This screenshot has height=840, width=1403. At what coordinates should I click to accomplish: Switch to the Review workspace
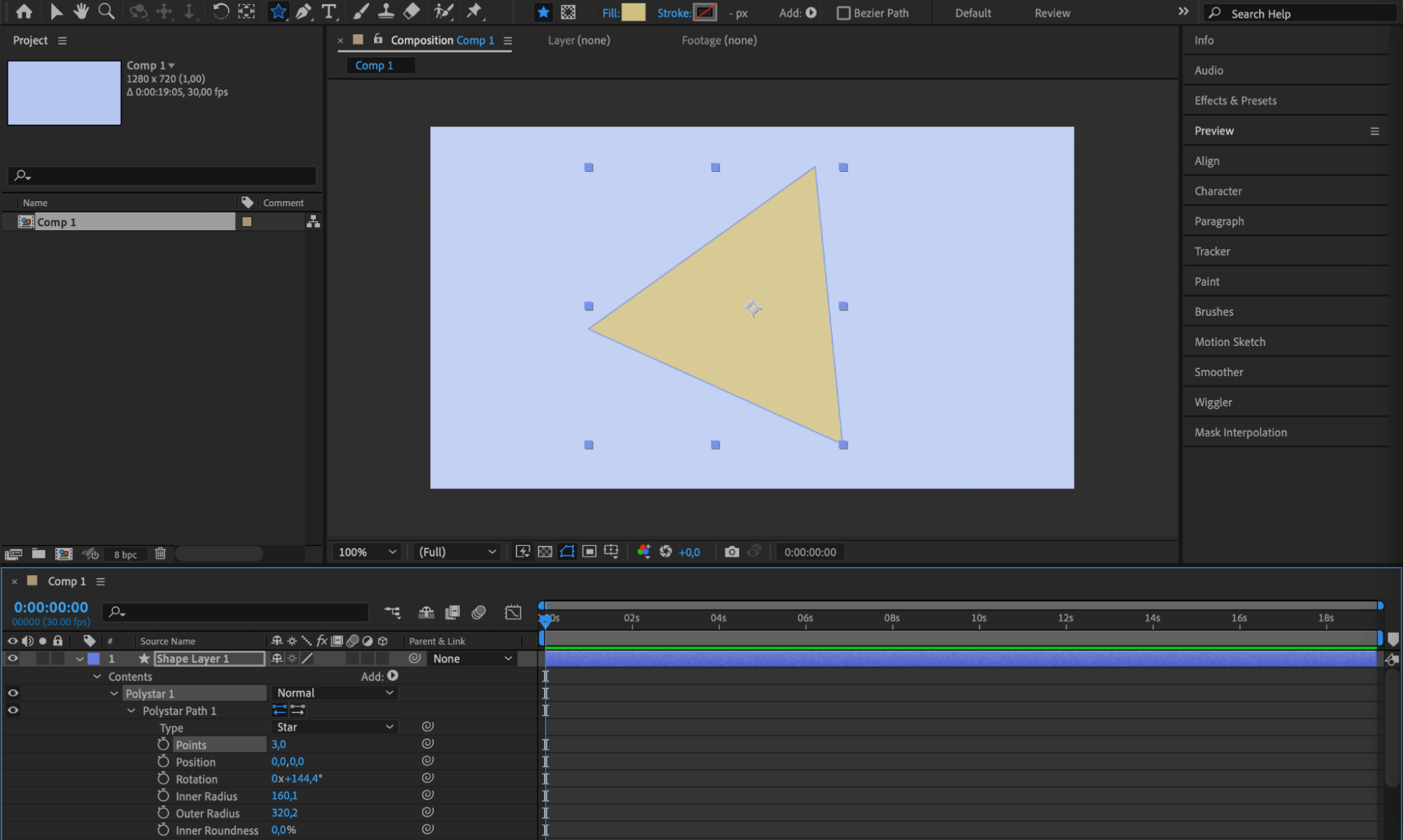point(1051,13)
